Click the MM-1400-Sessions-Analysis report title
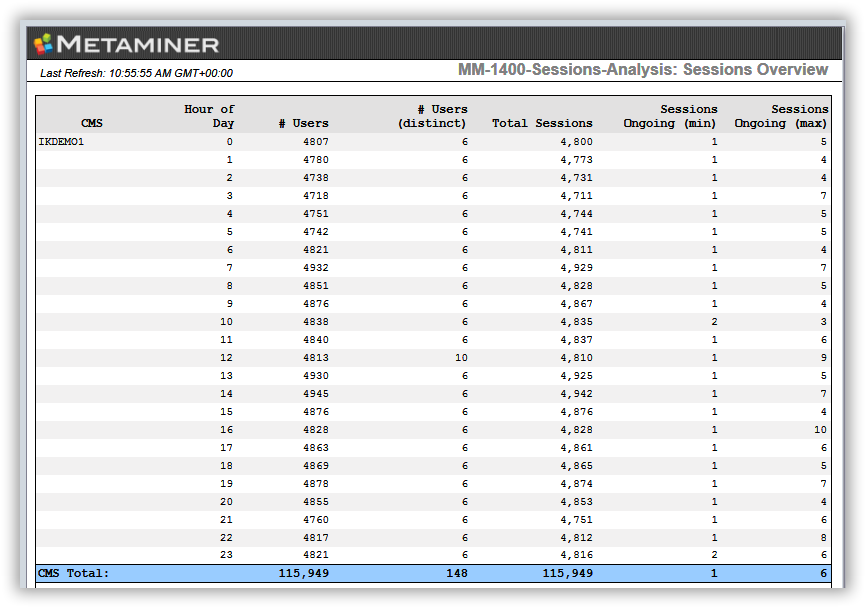 (x=643, y=70)
